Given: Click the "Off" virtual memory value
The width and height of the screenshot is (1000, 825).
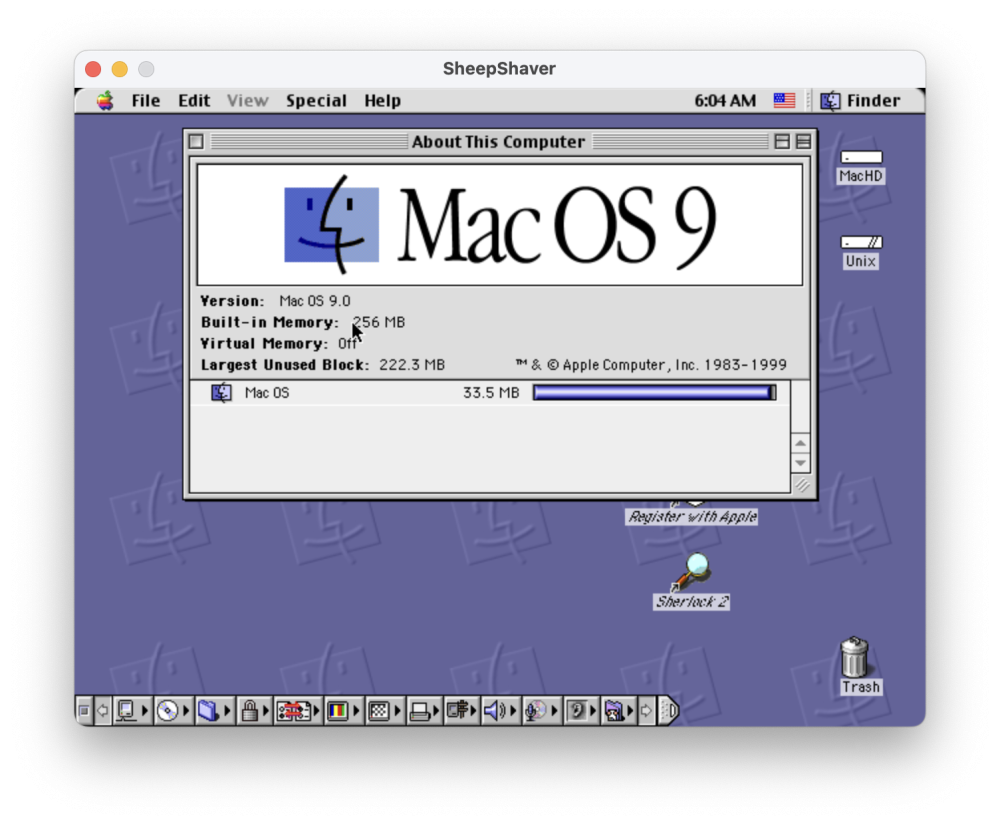Looking at the screenshot, I should (x=348, y=344).
